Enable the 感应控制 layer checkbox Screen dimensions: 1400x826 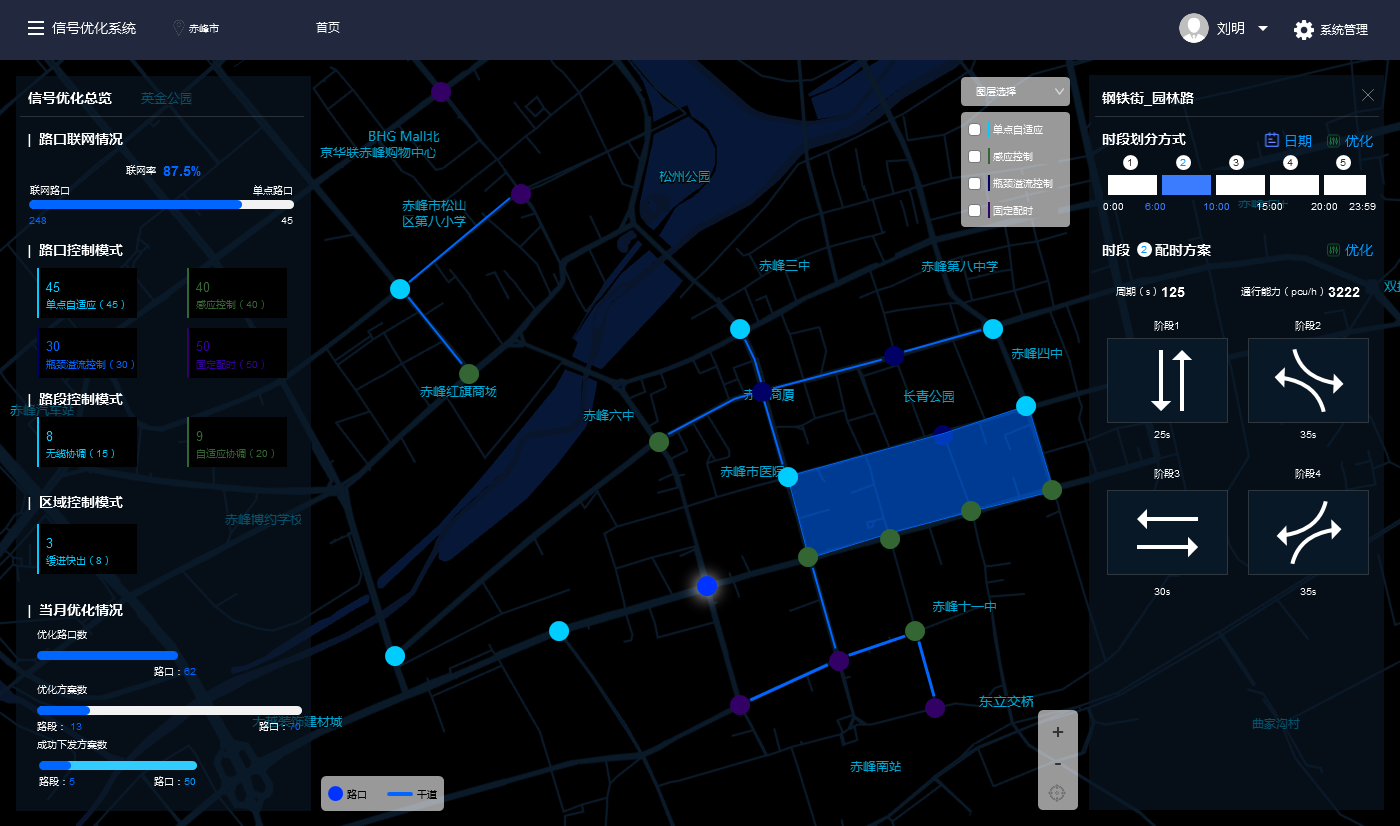[x=975, y=156]
